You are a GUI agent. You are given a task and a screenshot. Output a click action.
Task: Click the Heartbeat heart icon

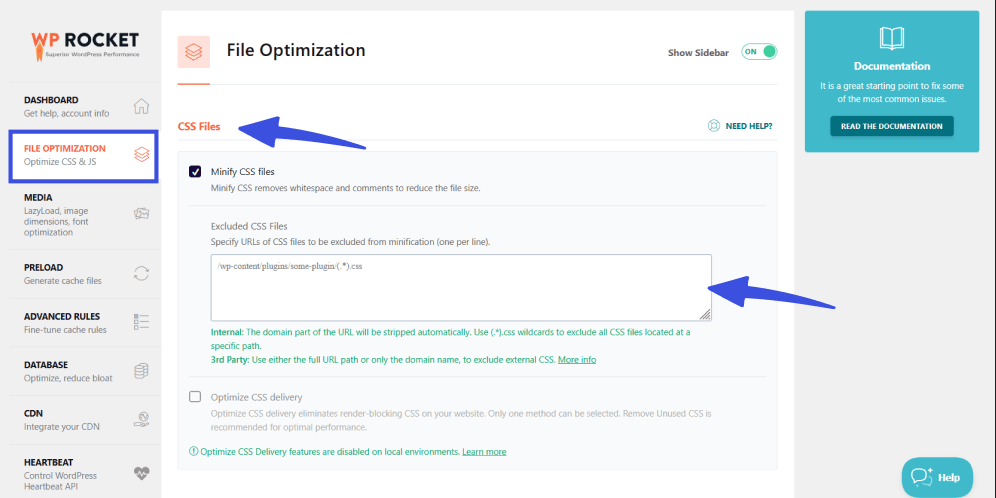click(x=141, y=473)
